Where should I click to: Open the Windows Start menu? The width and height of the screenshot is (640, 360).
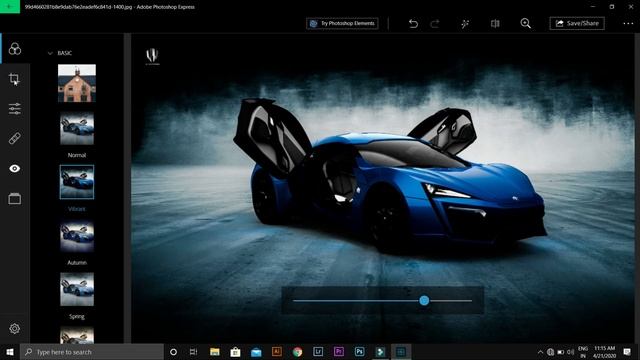coord(10,352)
